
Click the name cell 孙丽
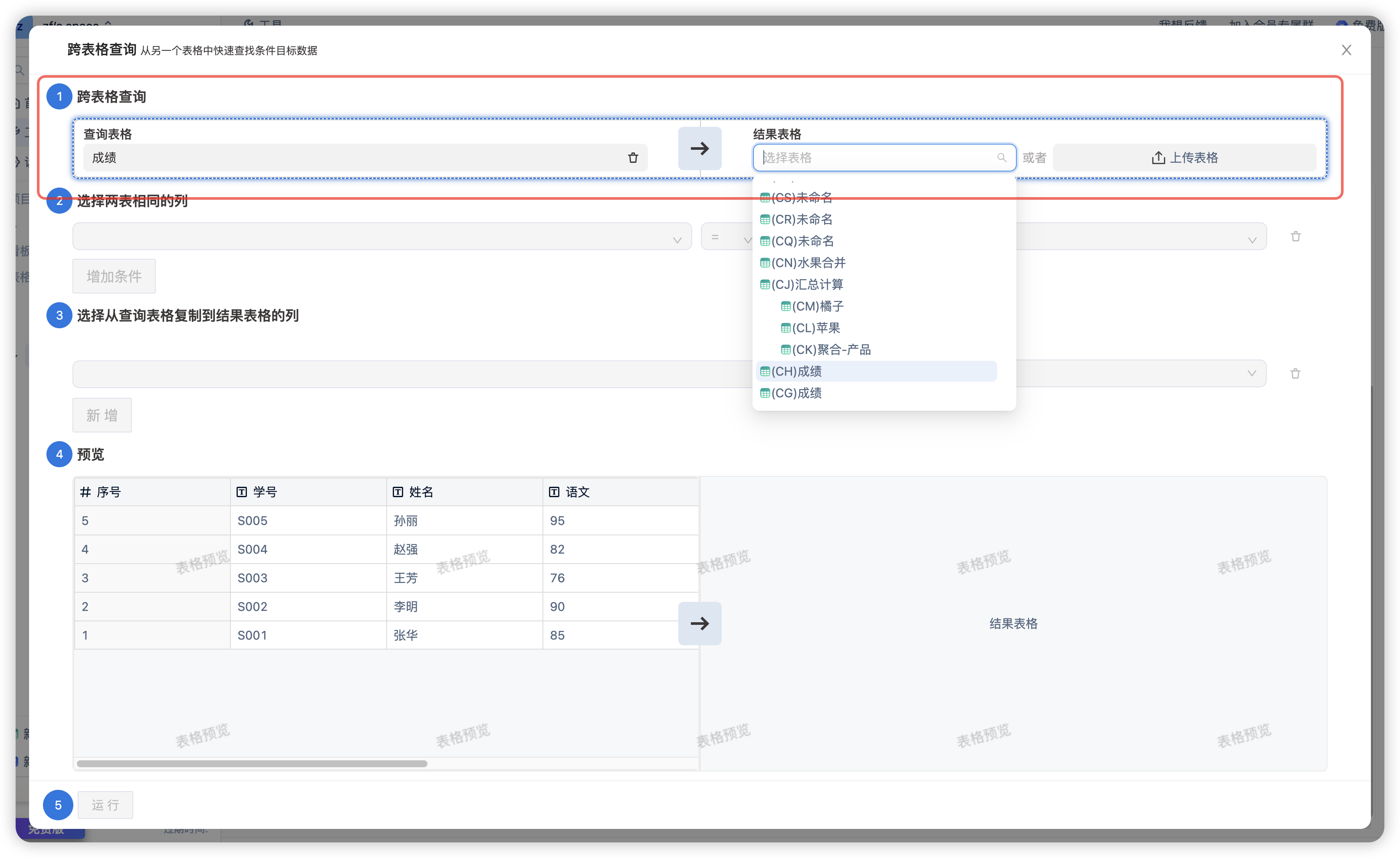pyautogui.click(x=464, y=520)
